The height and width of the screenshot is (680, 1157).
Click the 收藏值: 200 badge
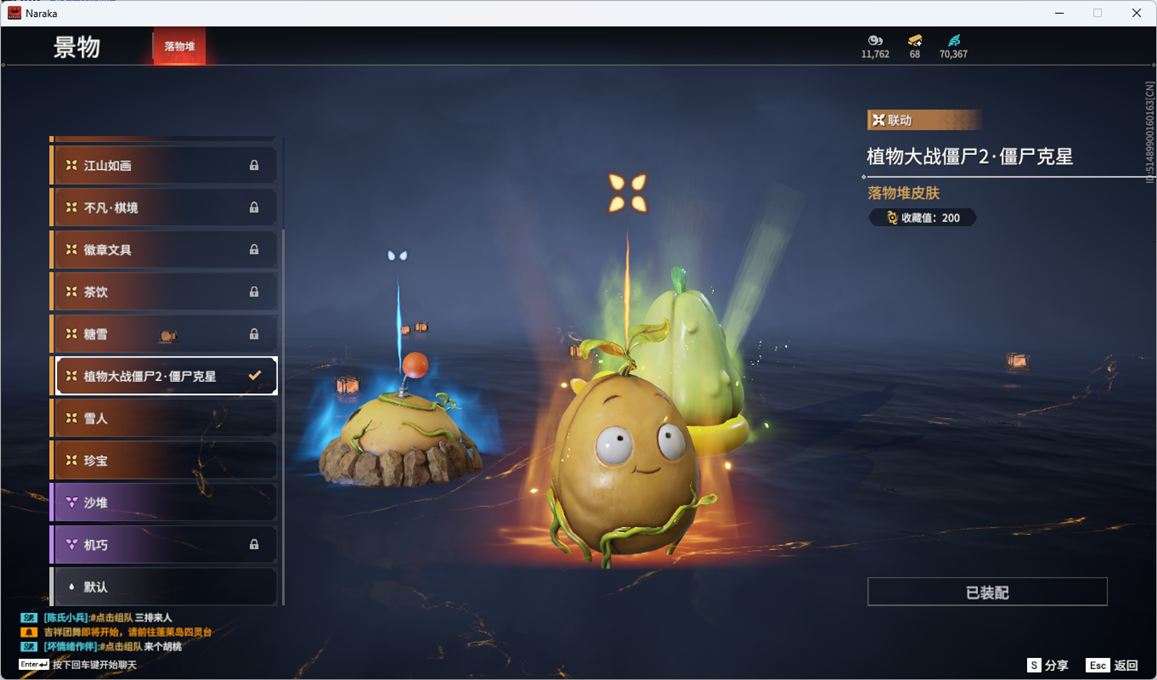922,218
